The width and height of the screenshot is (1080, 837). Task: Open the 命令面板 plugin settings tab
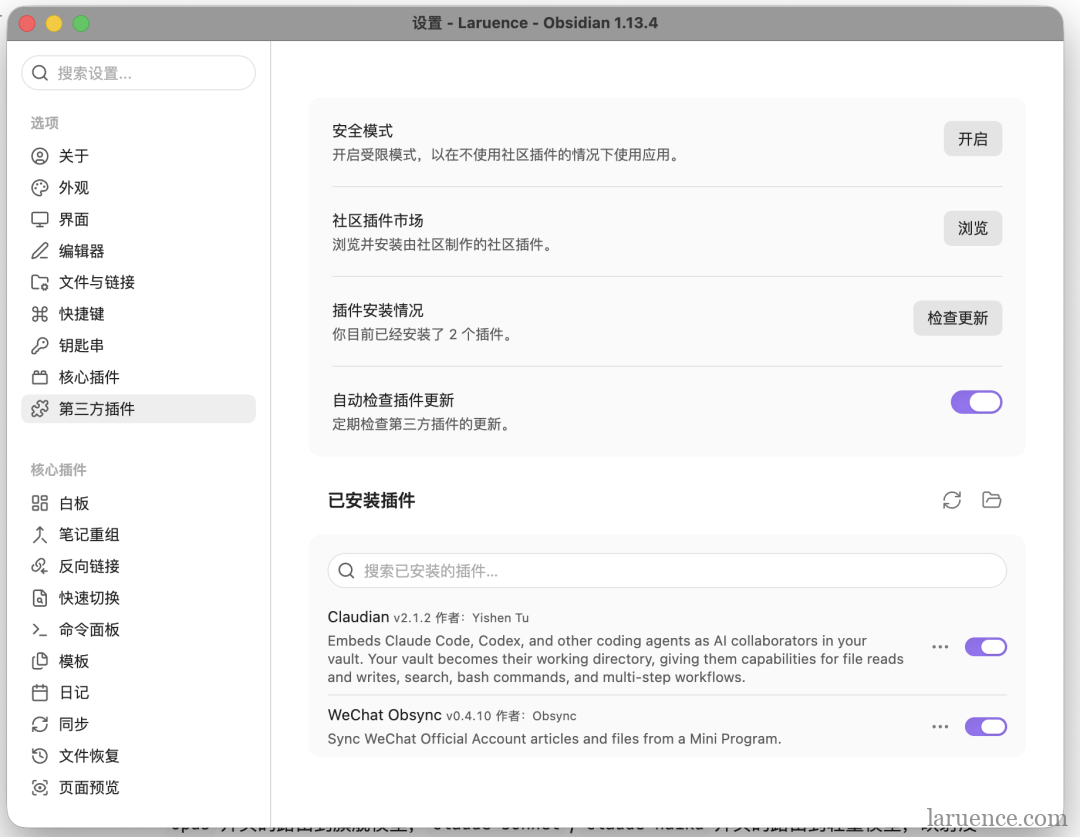click(x=138, y=630)
